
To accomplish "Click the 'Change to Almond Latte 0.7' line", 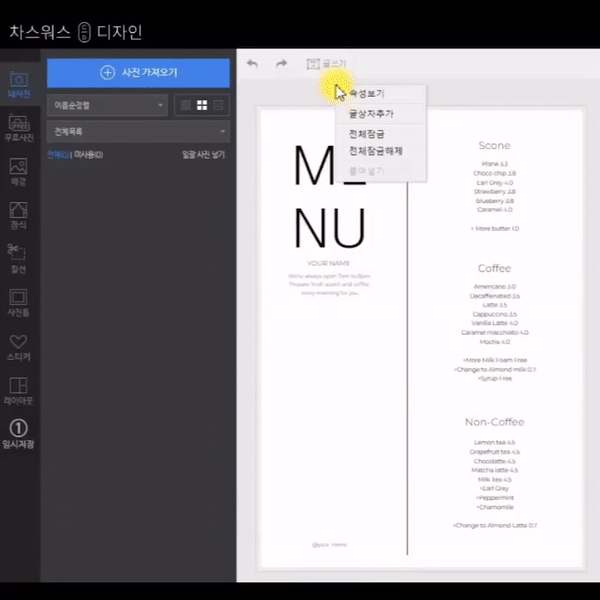I will coord(495,525).
